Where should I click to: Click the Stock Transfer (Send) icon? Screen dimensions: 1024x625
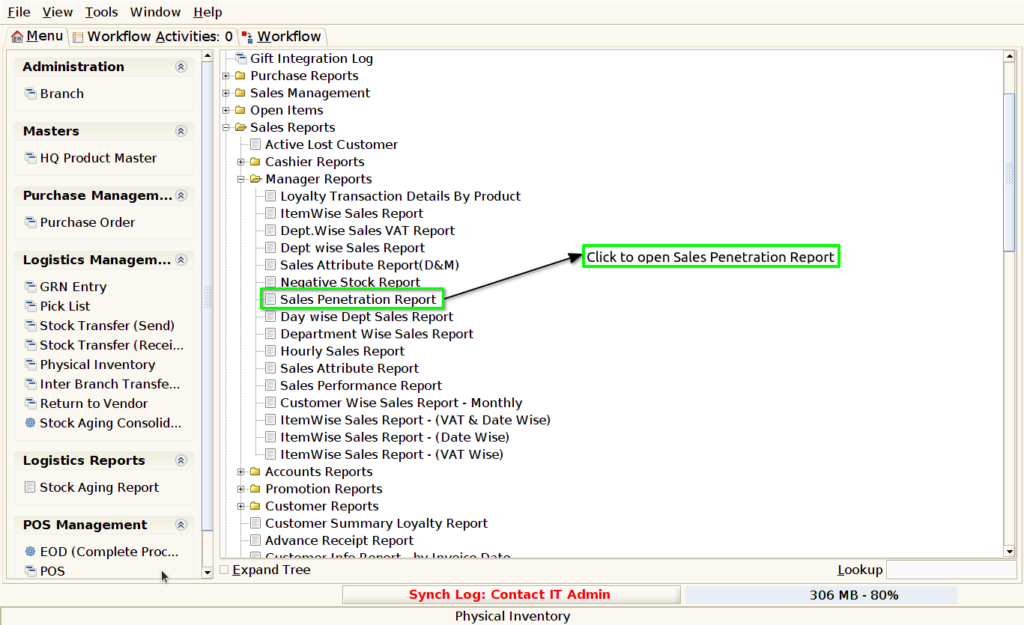coord(30,325)
